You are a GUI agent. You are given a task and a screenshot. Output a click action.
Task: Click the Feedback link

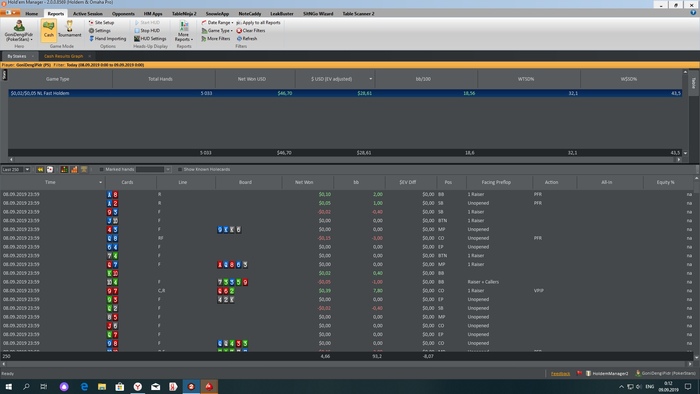560,373
